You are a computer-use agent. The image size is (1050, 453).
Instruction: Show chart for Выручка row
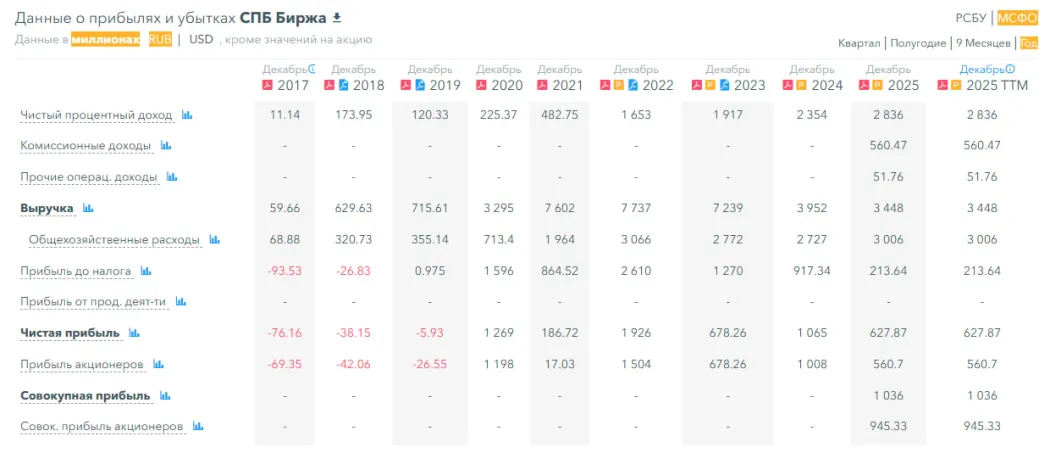(x=88, y=208)
